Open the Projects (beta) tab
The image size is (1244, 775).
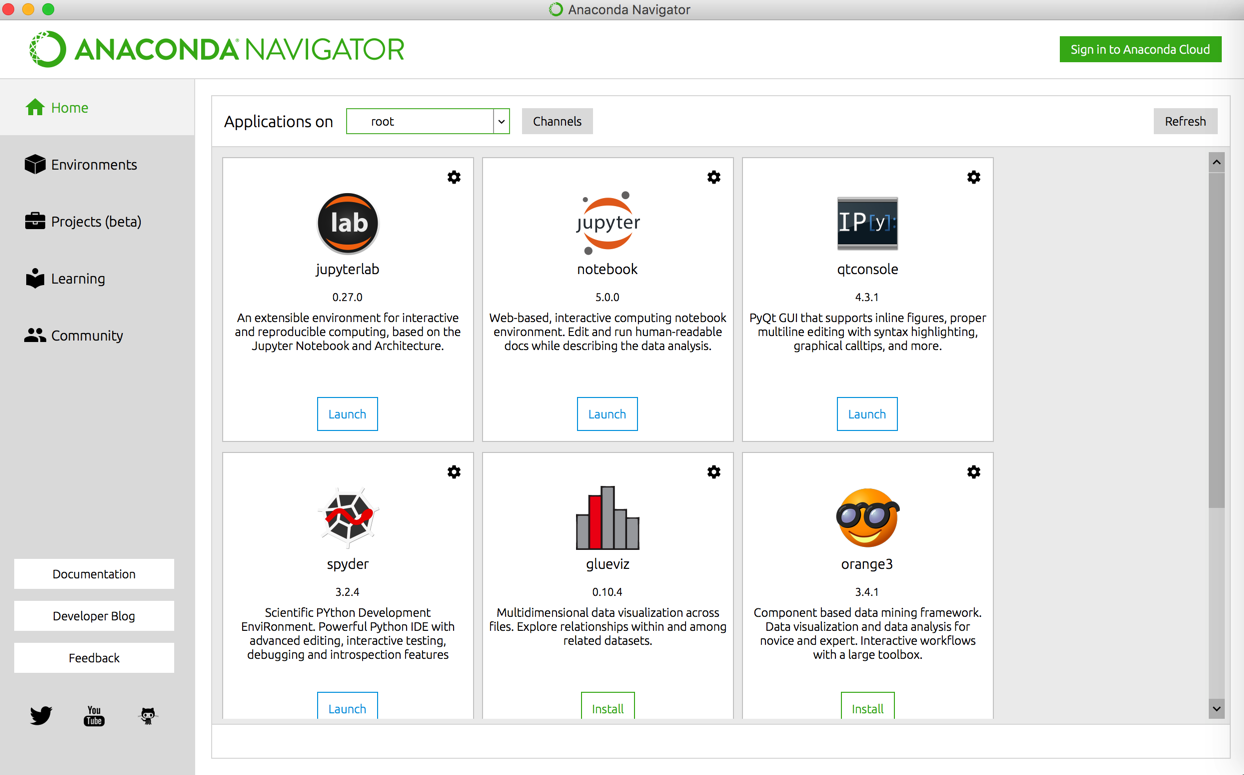97,221
